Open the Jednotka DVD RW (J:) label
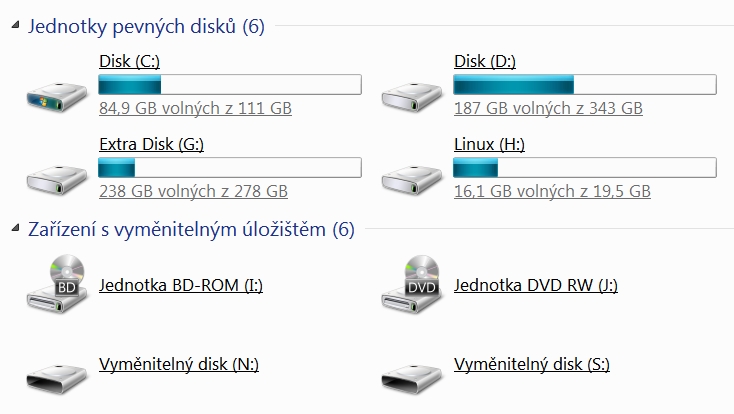Screen dimensions: 734x414 point(535,285)
